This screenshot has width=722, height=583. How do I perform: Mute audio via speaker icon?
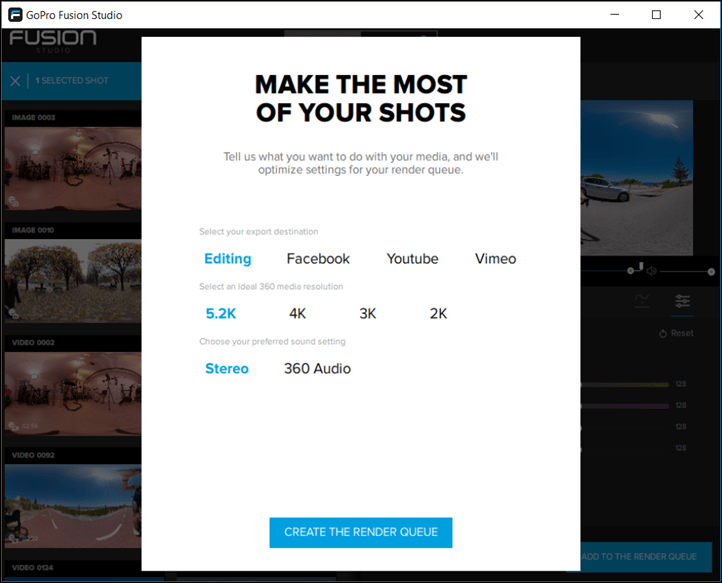pos(652,271)
